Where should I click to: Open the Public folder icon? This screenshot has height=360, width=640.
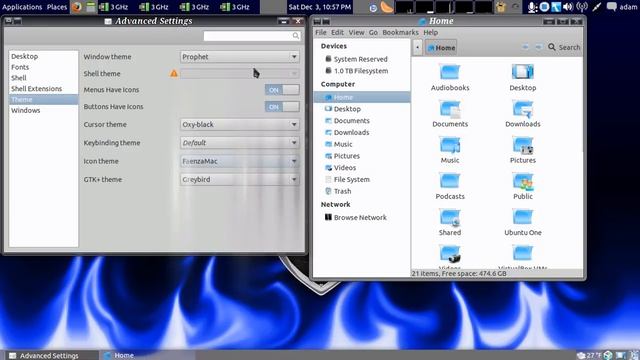(x=522, y=181)
